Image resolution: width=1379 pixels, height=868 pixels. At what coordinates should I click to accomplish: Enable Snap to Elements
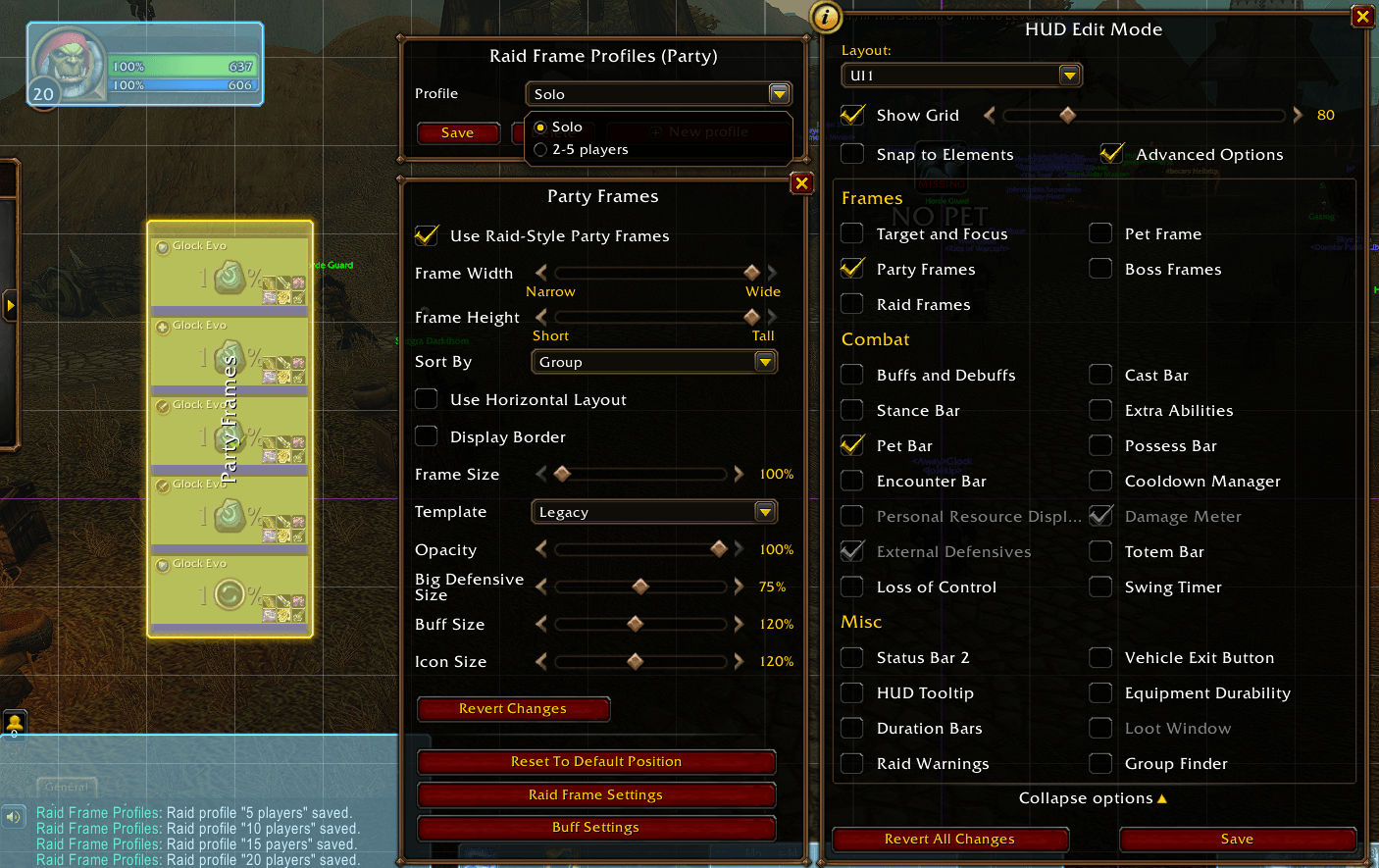852,154
